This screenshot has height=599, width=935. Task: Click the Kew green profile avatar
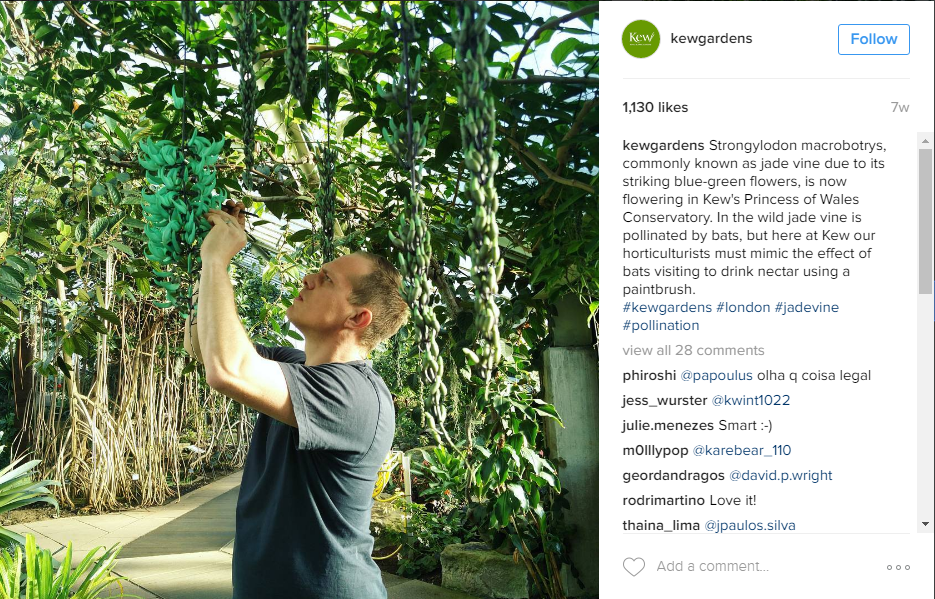[x=641, y=39]
